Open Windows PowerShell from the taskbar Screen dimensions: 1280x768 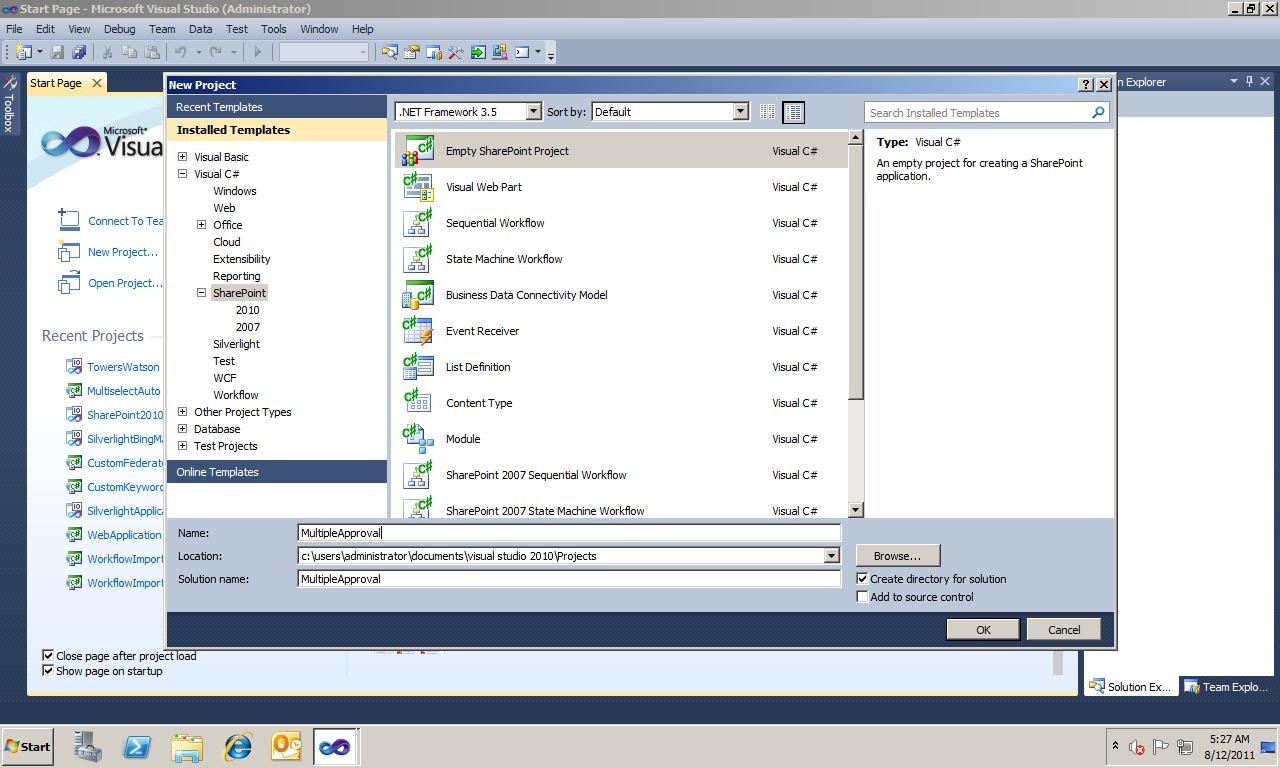point(137,747)
